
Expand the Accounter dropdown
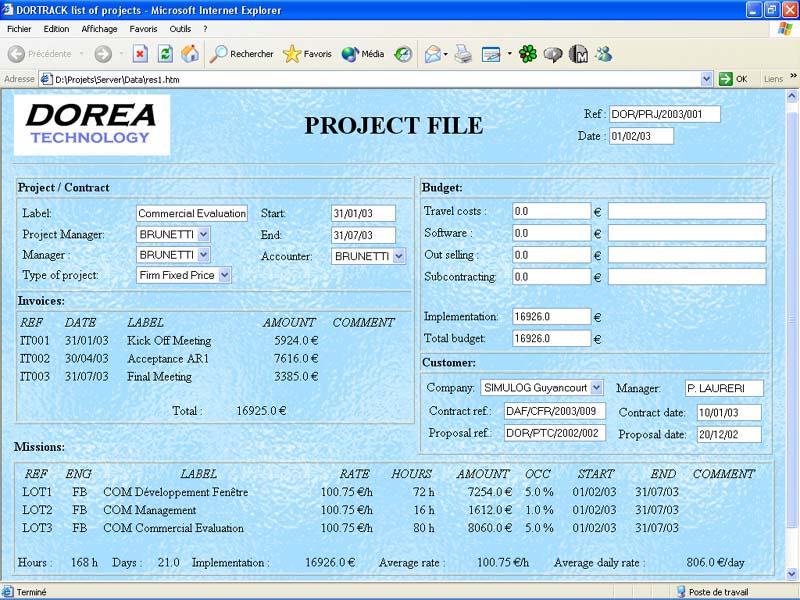pos(399,256)
